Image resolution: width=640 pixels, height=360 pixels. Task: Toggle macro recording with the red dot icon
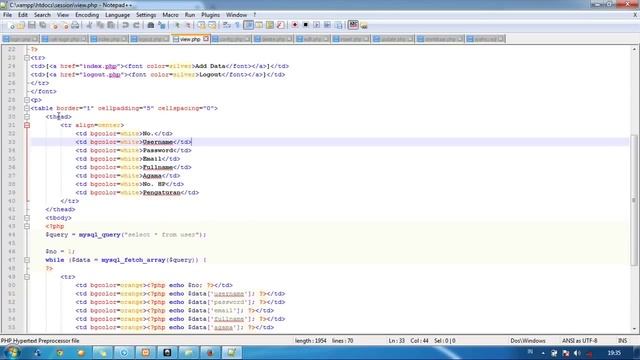[x=294, y=25]
